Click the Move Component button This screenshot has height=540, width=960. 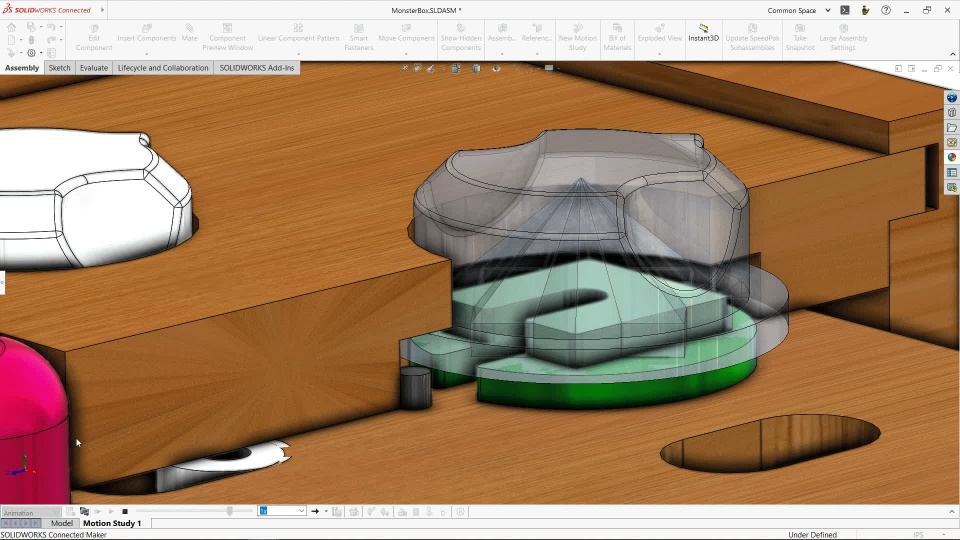click(x=406, y=33)
